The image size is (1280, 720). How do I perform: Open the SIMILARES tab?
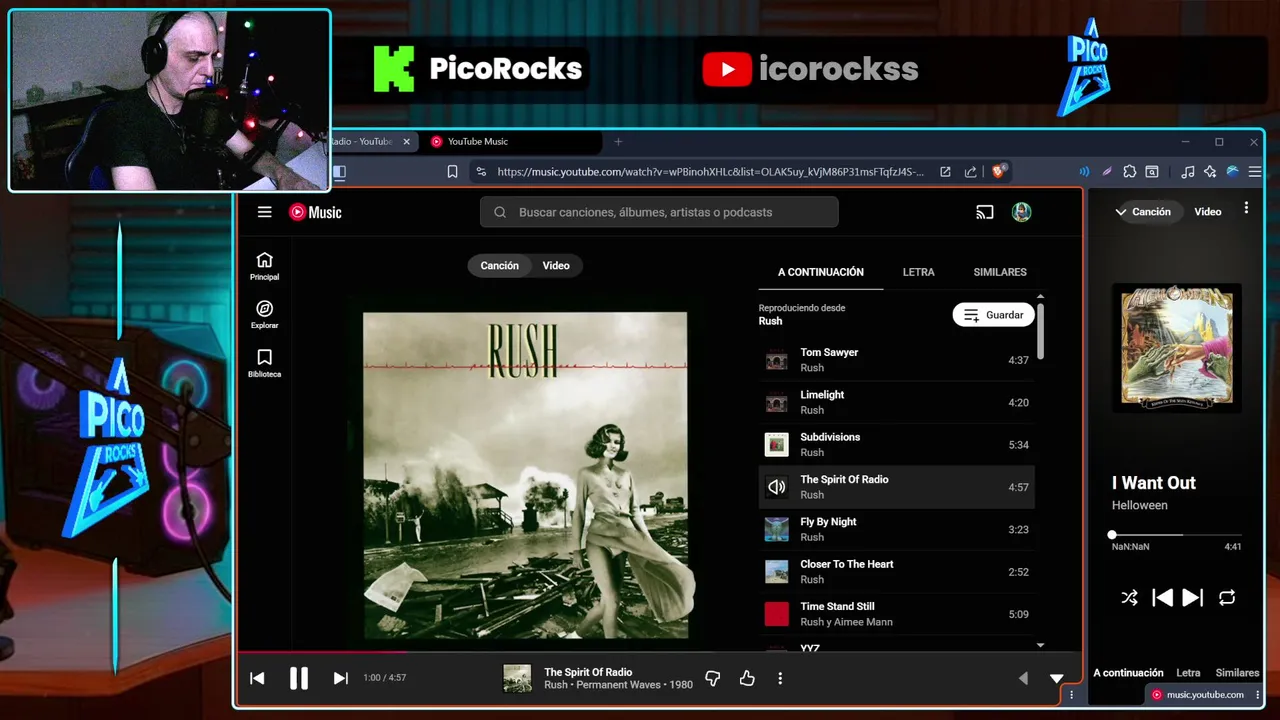[x=1000, y=272]
